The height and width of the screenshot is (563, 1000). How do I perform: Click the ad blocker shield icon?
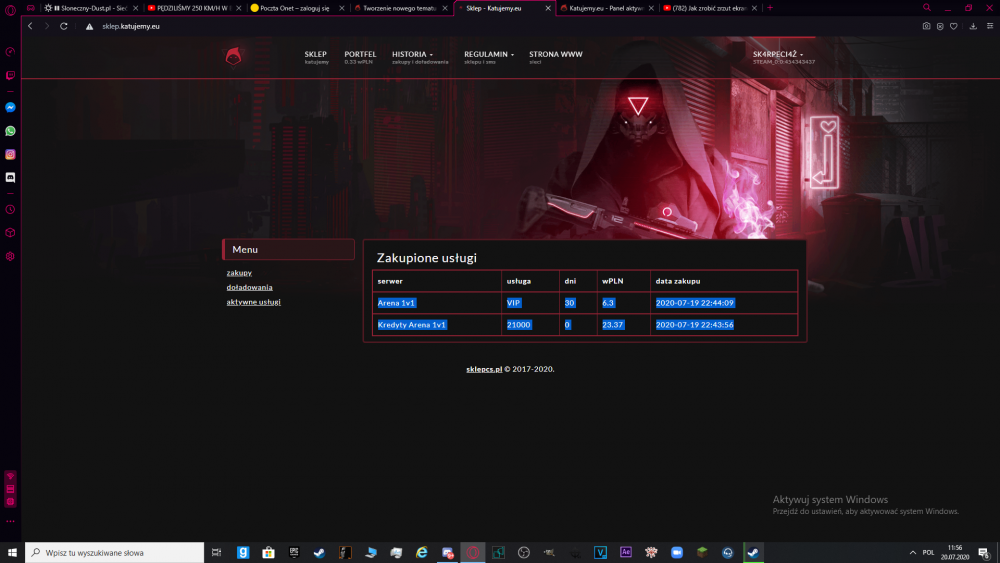pos(940,26)
